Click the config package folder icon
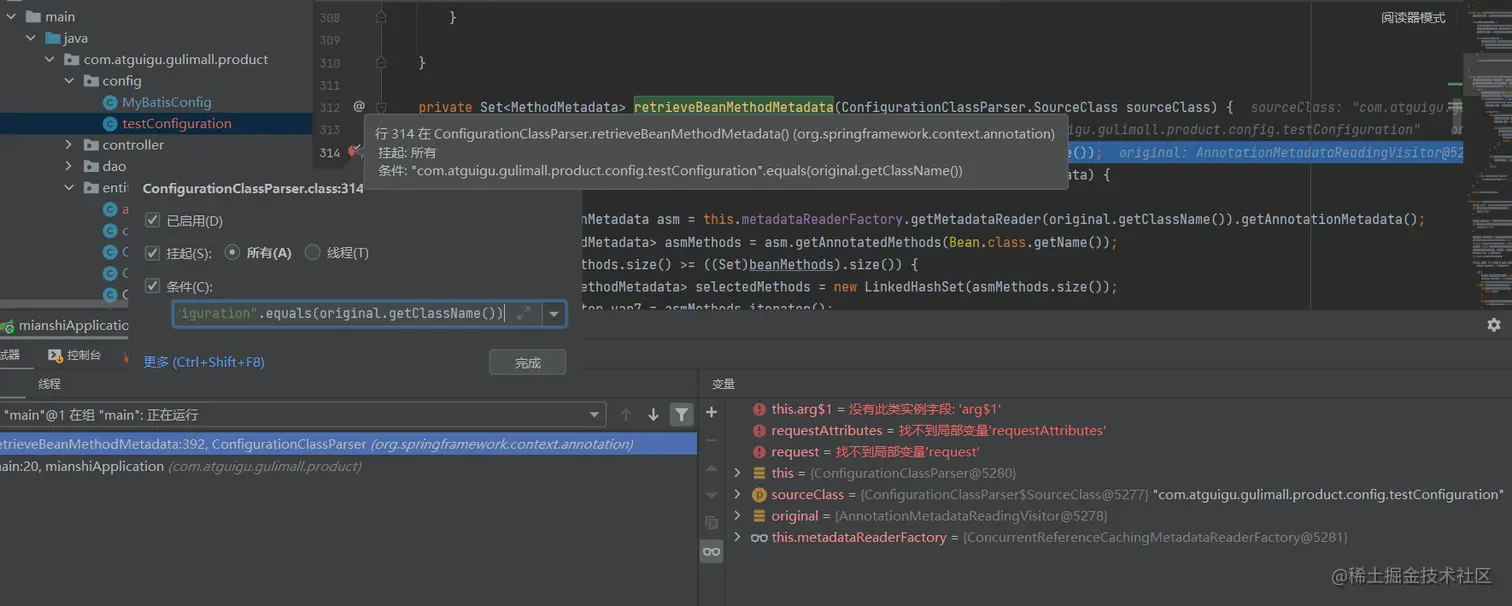This screenshot has width=1512, height=606. [91, 81]
